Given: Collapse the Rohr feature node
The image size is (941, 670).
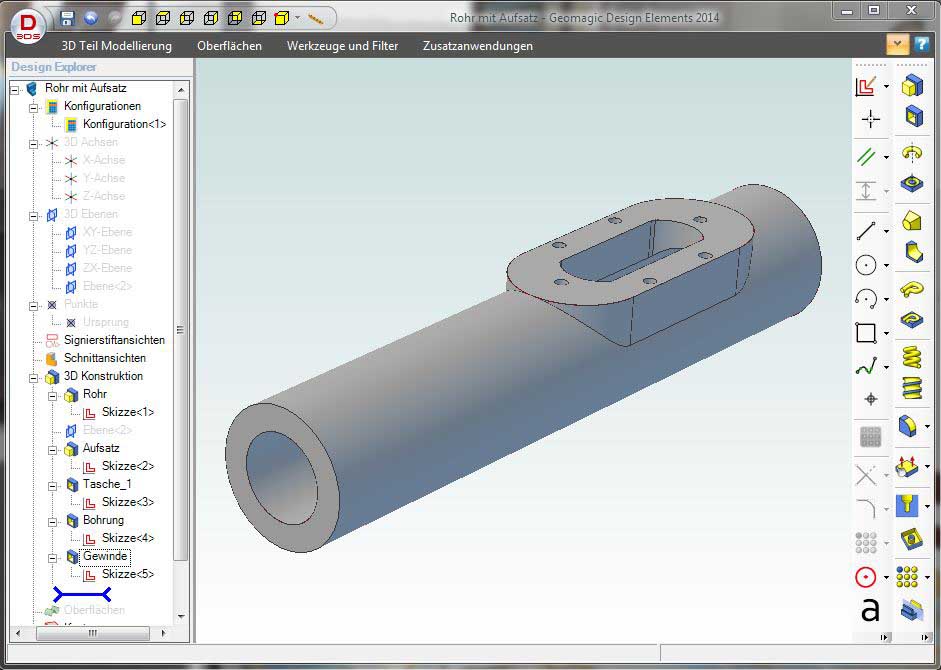Looking at the screenshot, I should (51, 397).
